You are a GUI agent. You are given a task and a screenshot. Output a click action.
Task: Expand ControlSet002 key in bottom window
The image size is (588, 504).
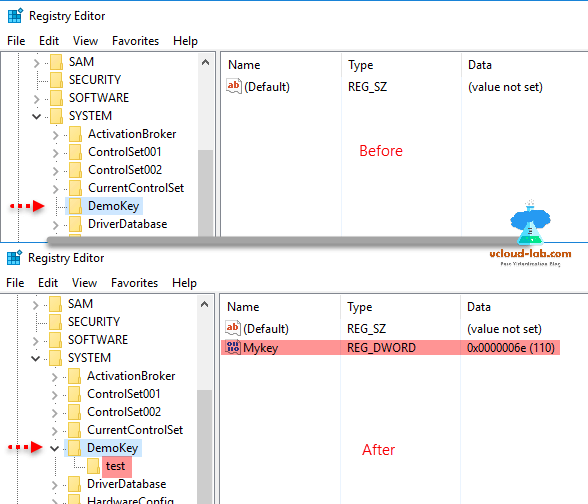tap(54, 412)
